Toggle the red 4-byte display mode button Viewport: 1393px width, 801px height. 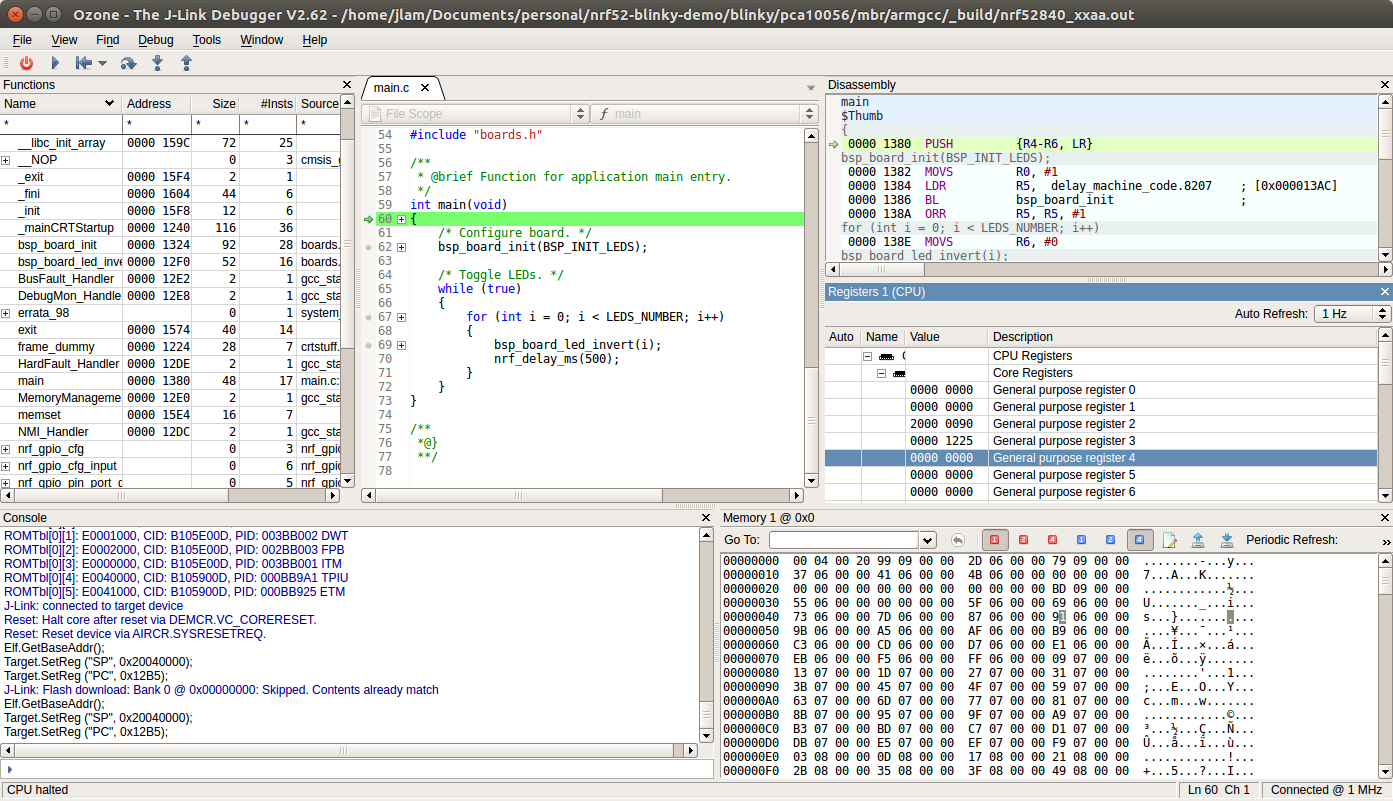click(x=1052, y=540)
